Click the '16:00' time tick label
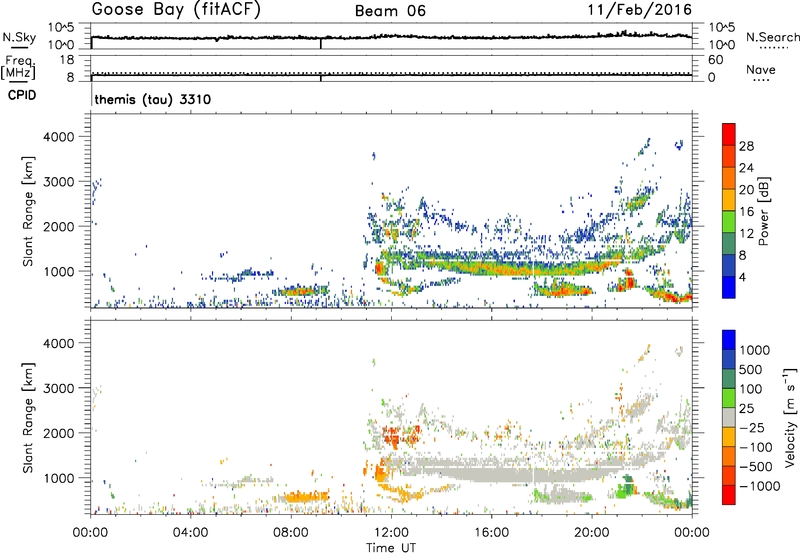This screenshot has width=800, height=554. pyautogui.click(x=491, y=533)
